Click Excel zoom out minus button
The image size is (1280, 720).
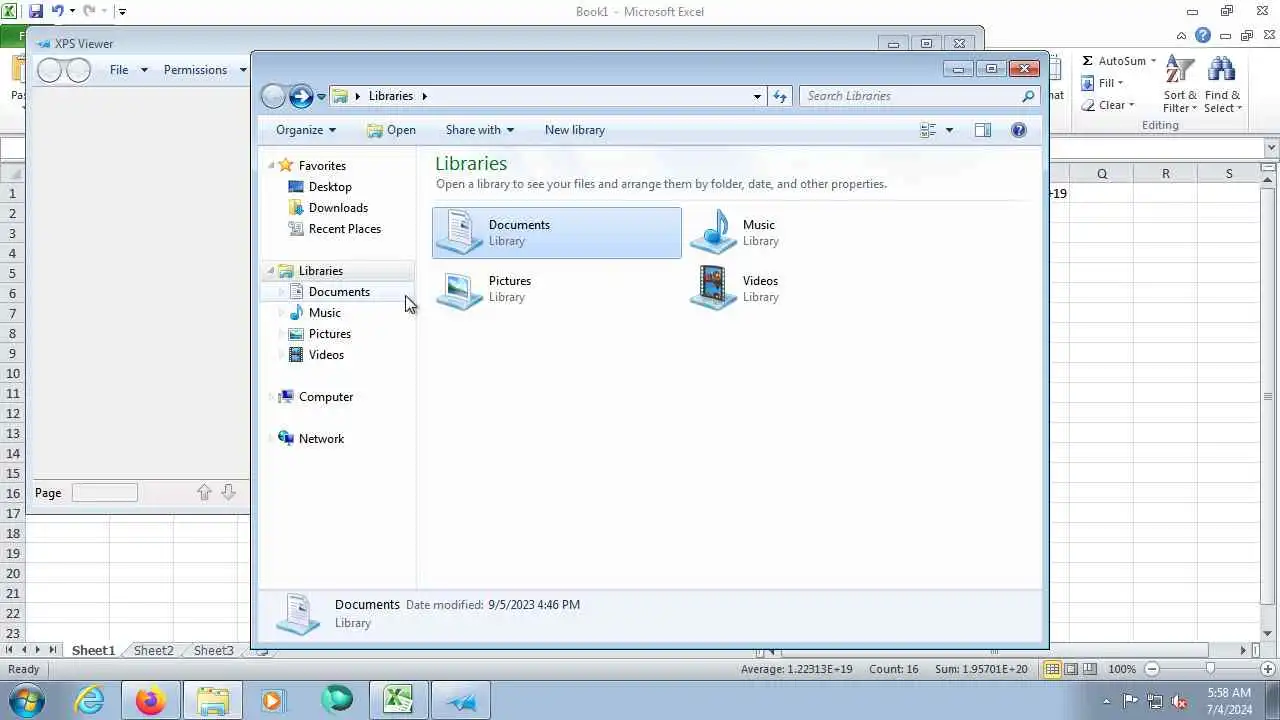click(1151, 669)
